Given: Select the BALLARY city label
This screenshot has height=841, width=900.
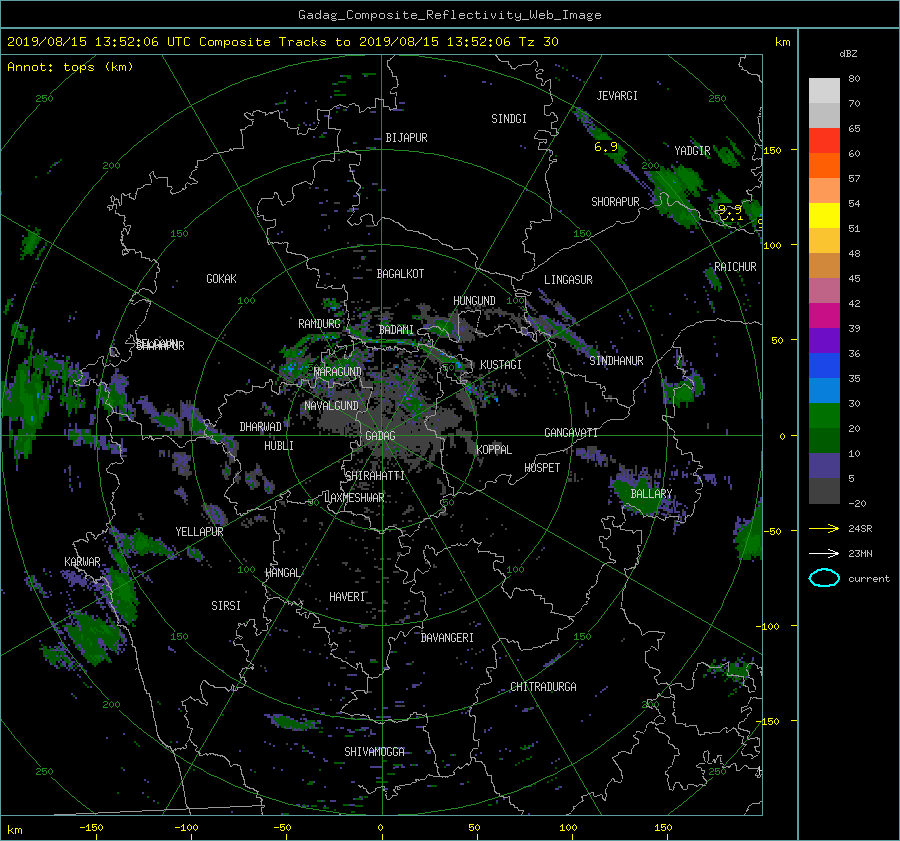Looking at the screenshot, I should click(x=651, y=494).
